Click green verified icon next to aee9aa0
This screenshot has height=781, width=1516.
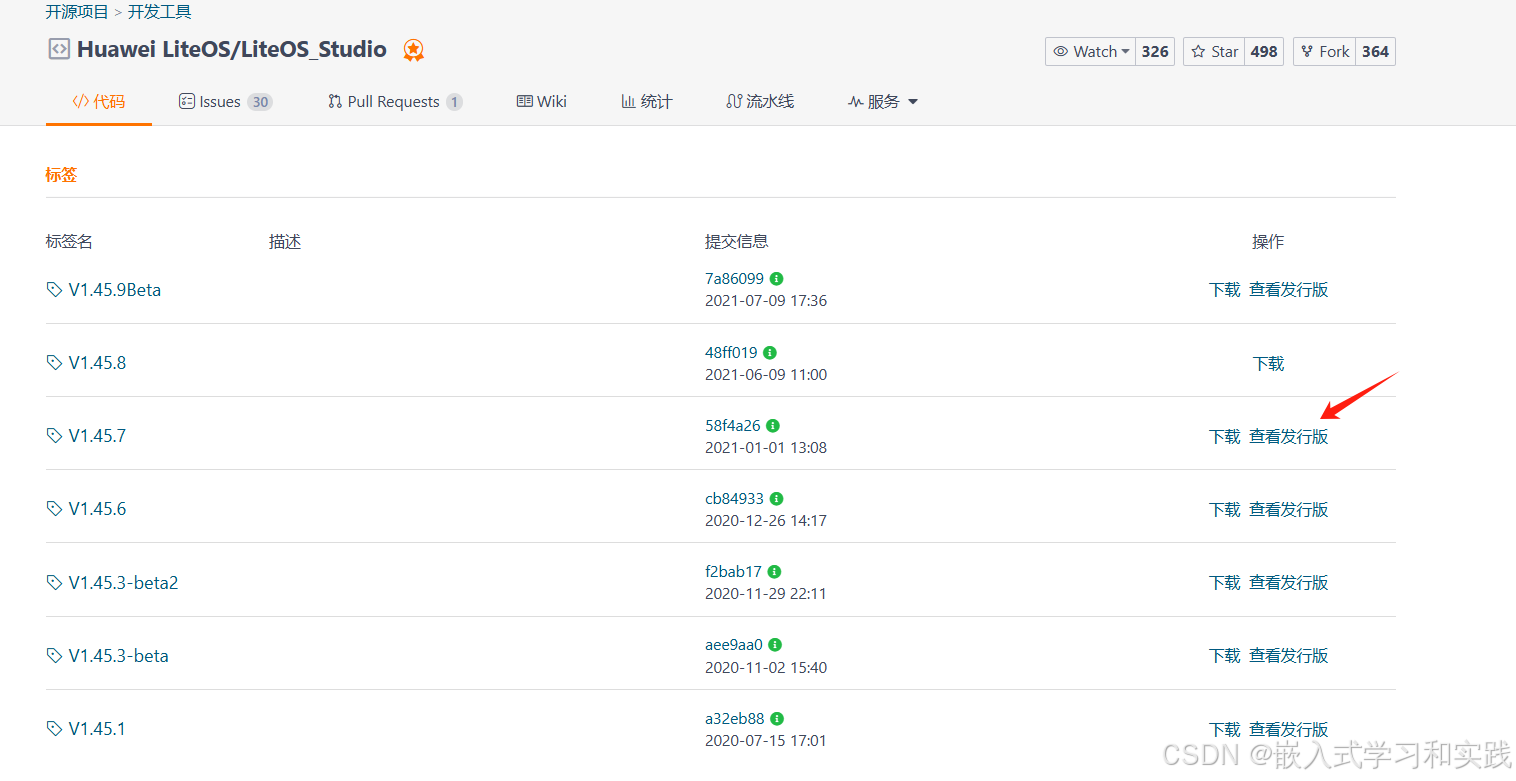[776, 645]
